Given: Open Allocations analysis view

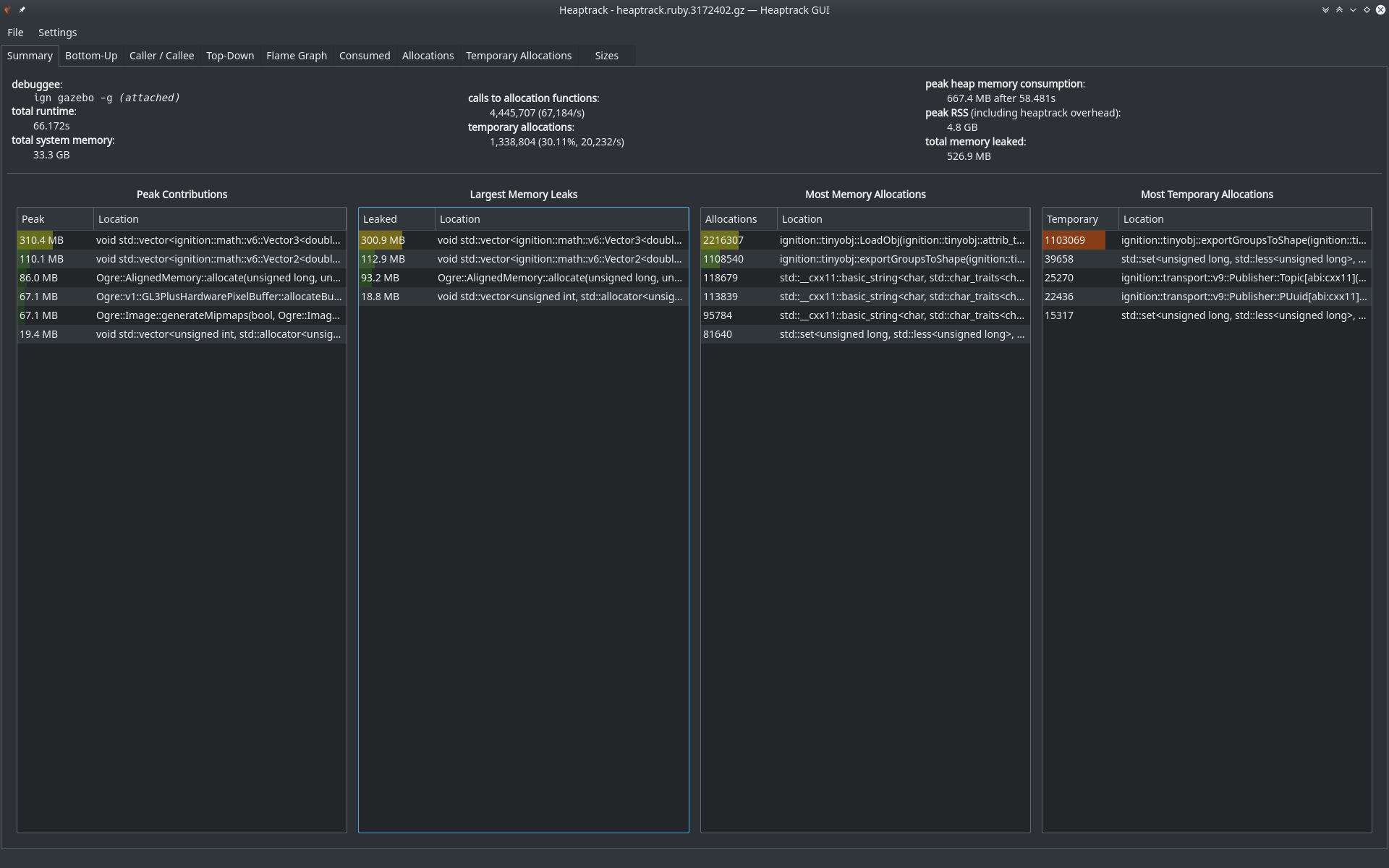Looking at the screenshot, I should click(x=427, y=55).
